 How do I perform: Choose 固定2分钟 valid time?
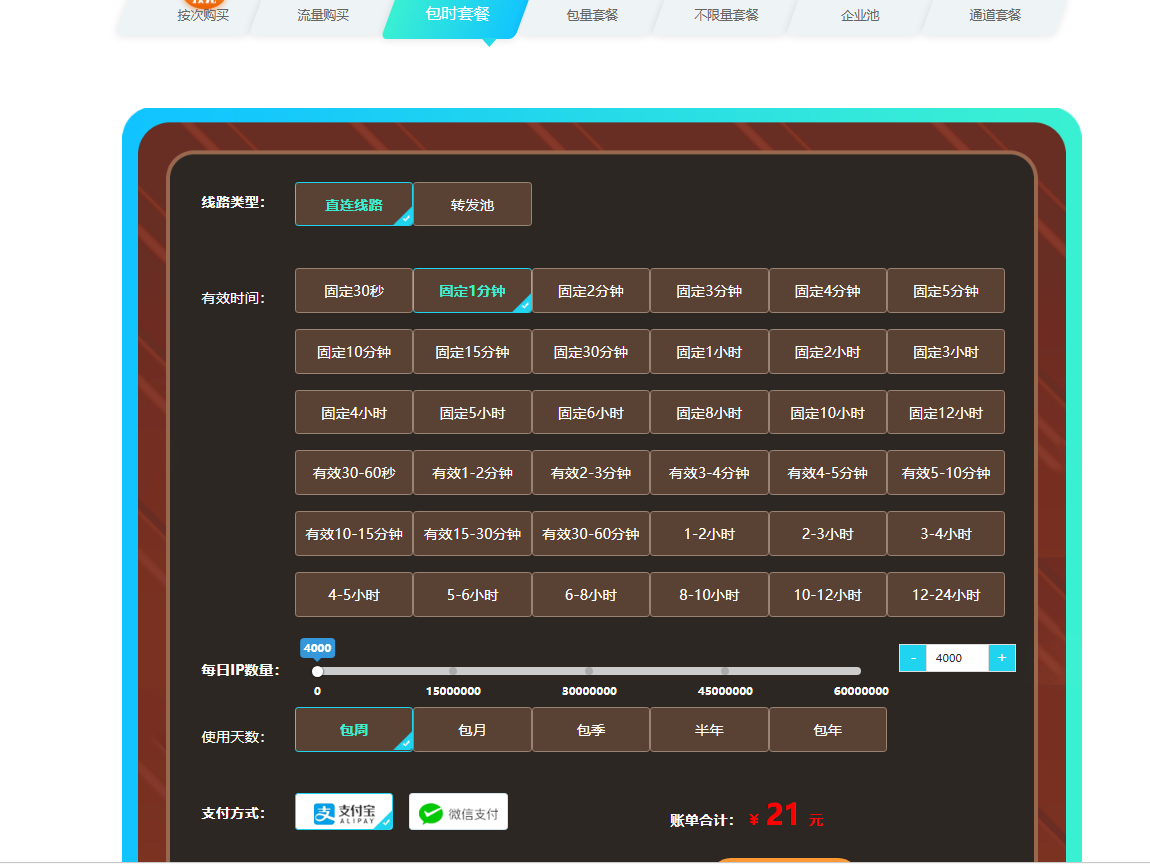click(x=591, y=290)
